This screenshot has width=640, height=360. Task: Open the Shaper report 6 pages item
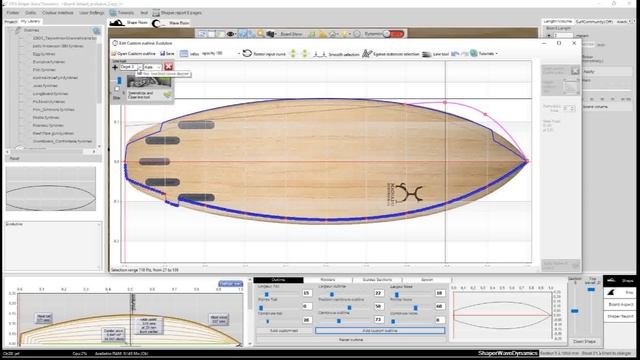click(177, 13)
